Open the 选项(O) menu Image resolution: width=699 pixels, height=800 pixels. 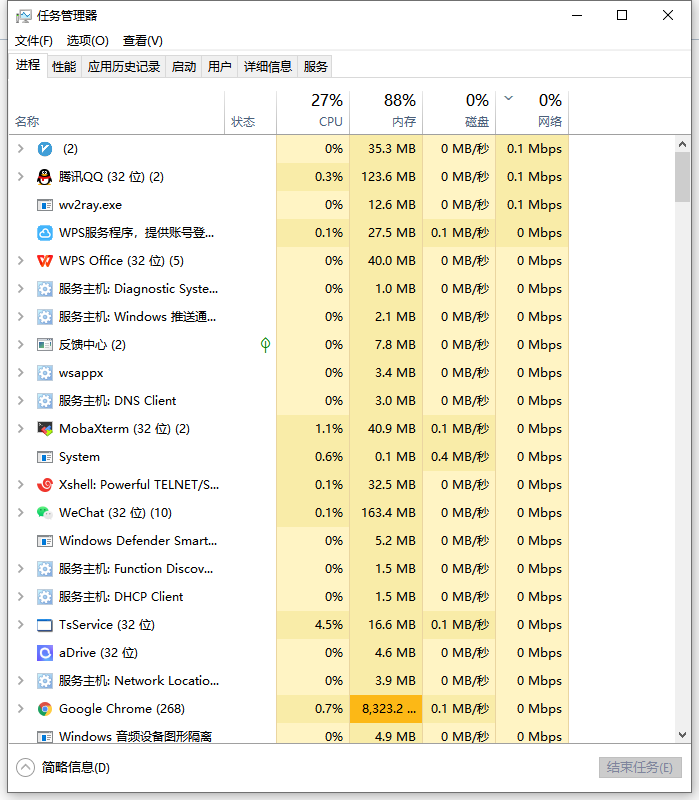(88, 41)
